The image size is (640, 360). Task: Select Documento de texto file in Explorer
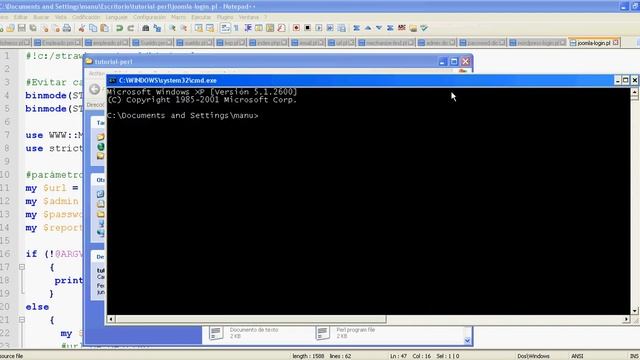click(x=245, y=333)
